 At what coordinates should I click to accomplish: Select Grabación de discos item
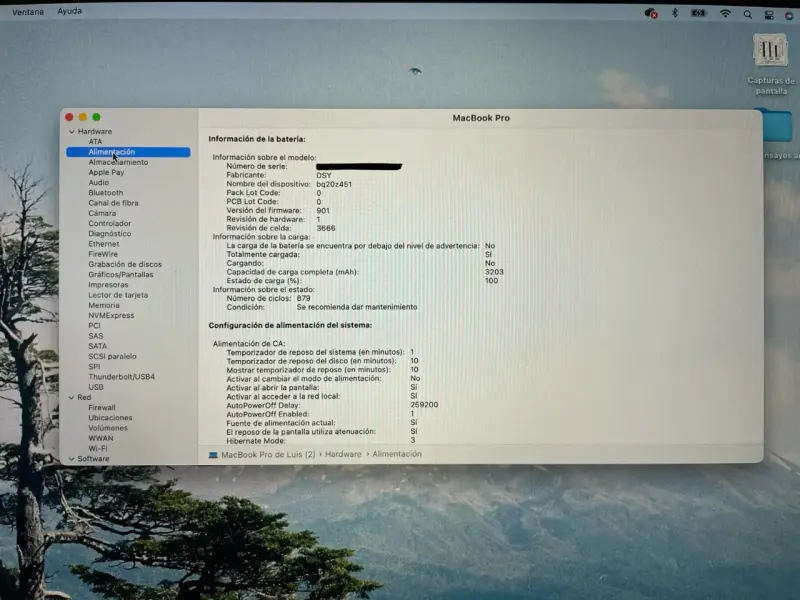coord(125,264)
